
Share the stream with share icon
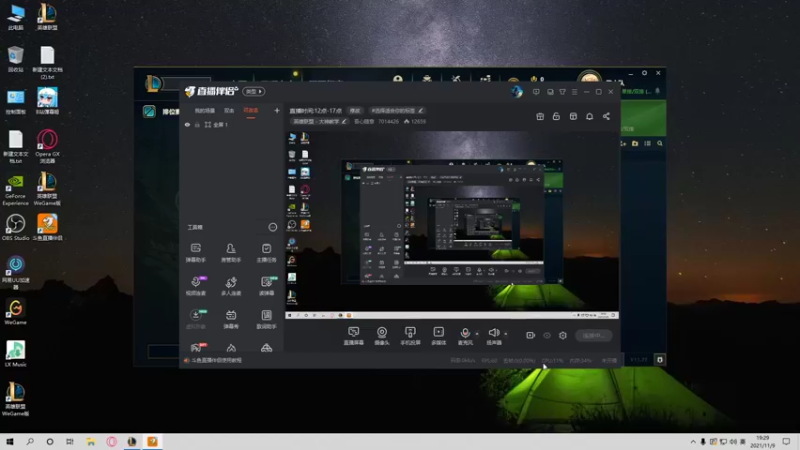point(606,116)
